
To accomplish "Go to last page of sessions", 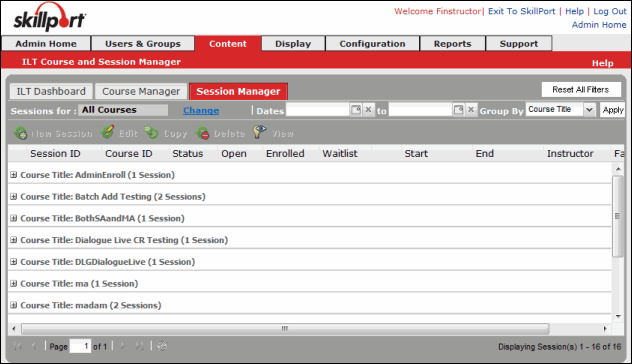I will coord(139,346).
